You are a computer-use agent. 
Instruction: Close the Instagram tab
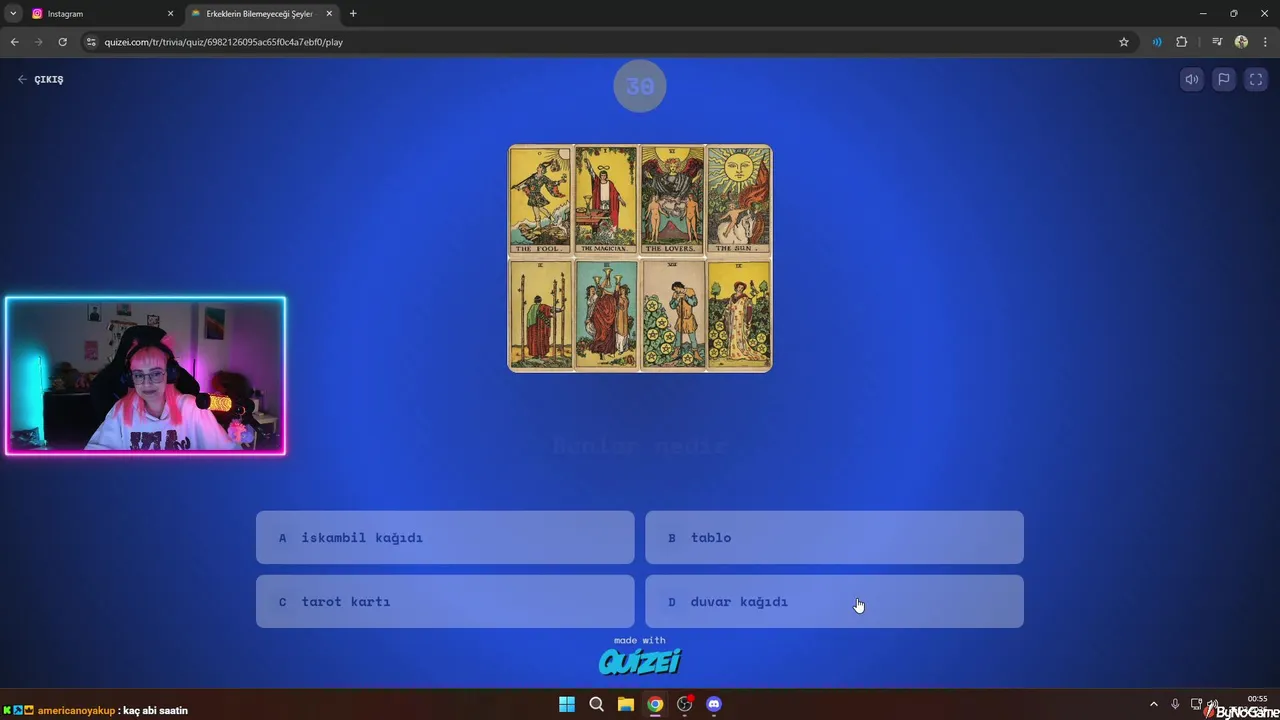170,14
